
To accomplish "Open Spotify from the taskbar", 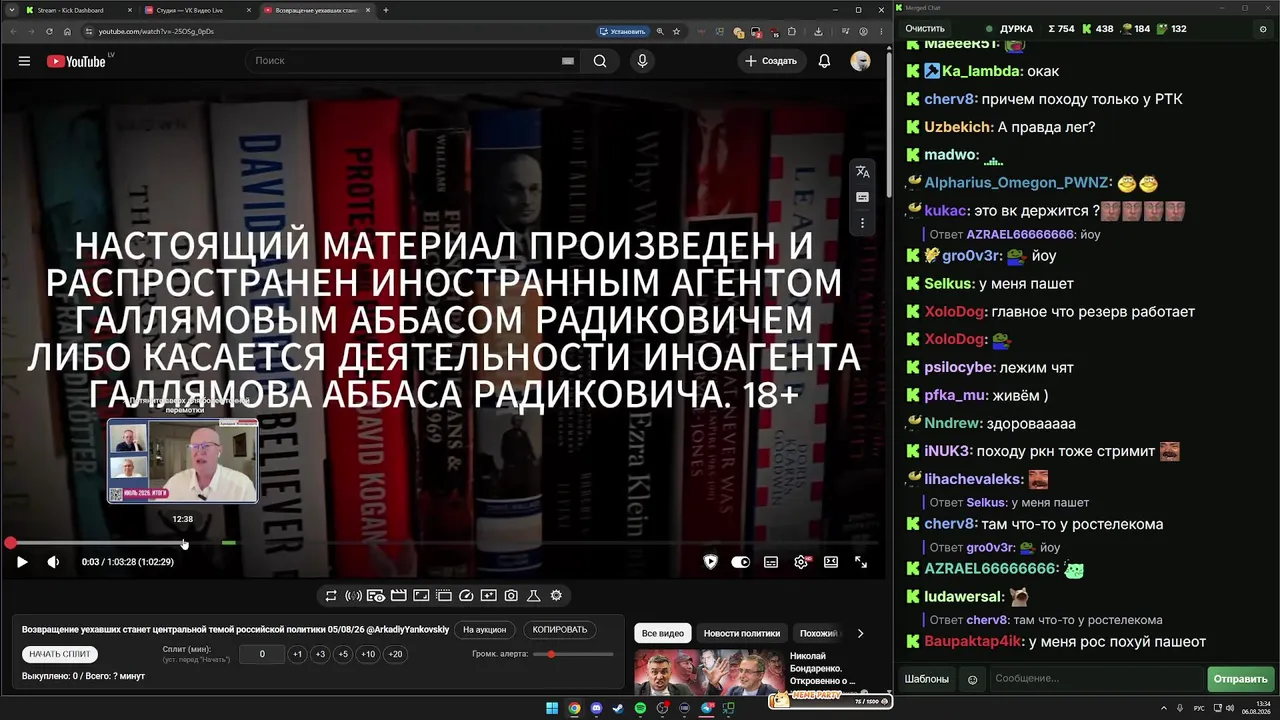I will pyautogui.click(x=640, y=708).
